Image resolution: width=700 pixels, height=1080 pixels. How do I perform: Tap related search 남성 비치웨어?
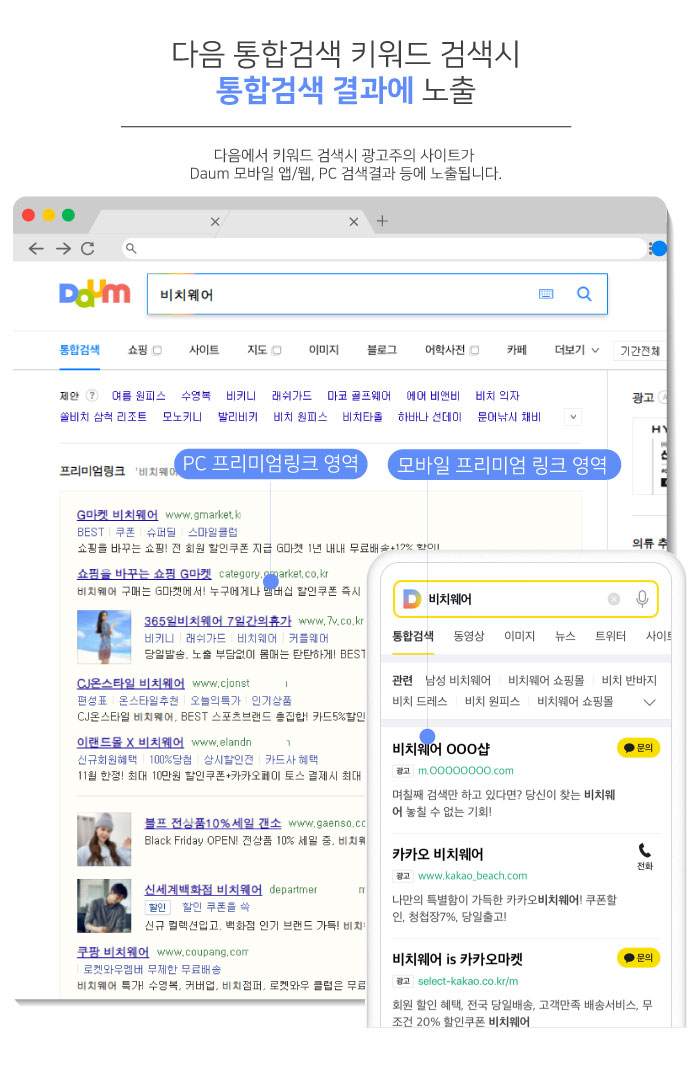458,681
